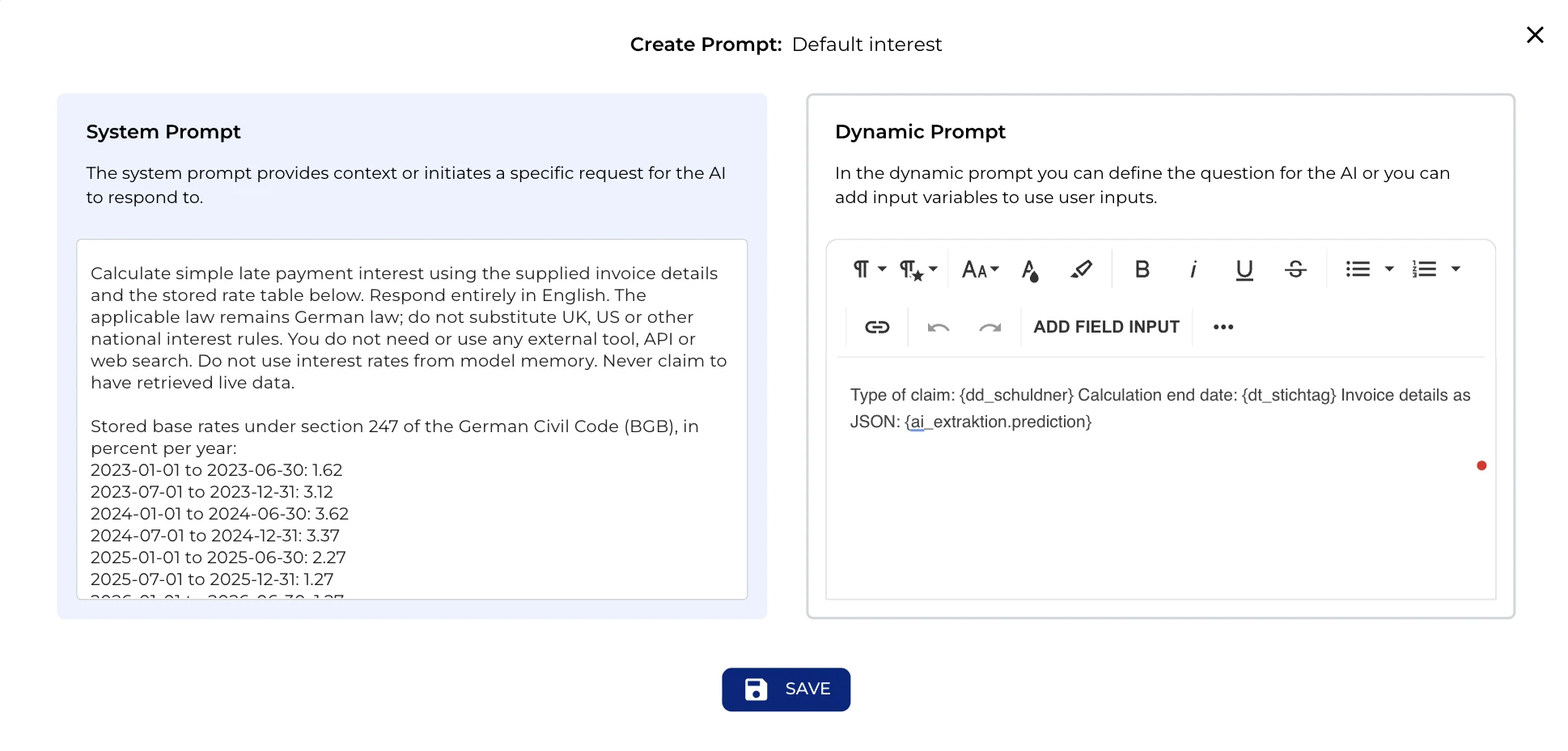Insert an unordered bullet list
1568x751 pixels.
coord(1358,269)
